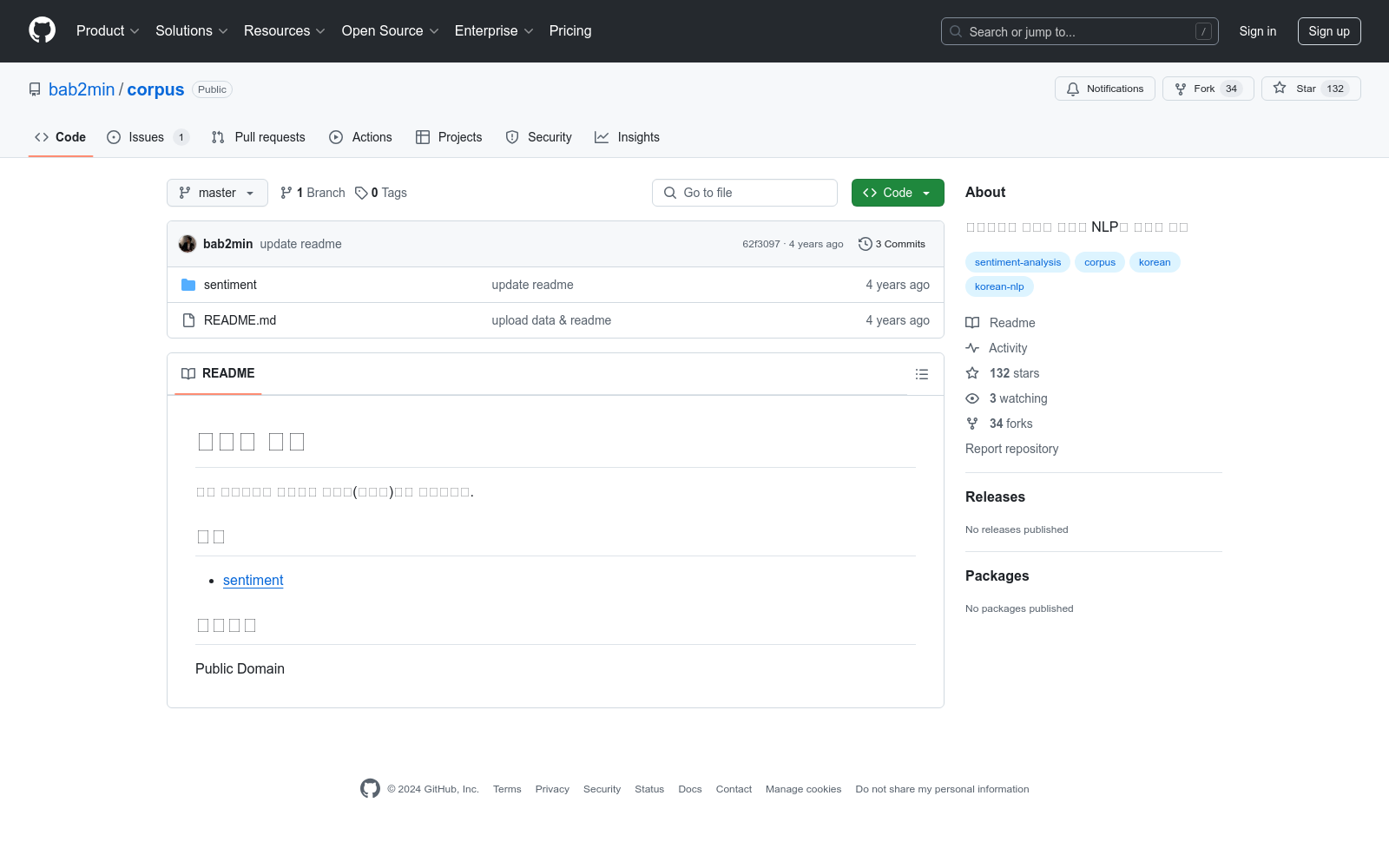This screenshot has height=868, width=1389.
Task: Click the Search or jump to field
Action: [x=1080, y=31]
